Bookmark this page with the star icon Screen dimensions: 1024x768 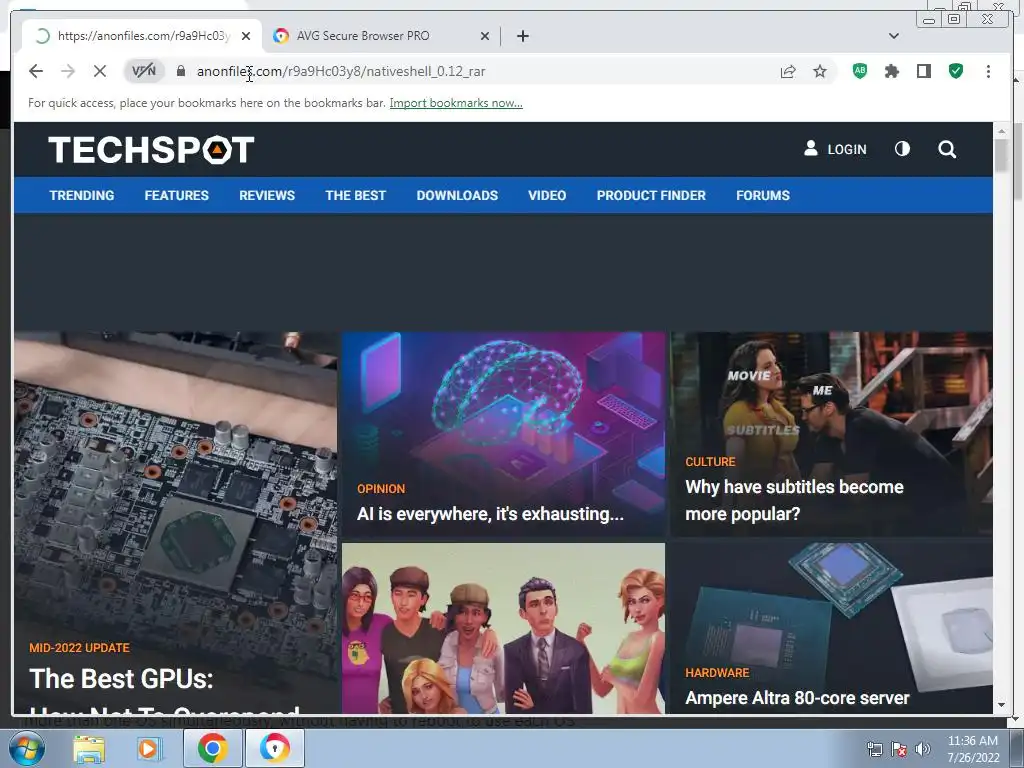pyautogui.click(x=820, y=71)
